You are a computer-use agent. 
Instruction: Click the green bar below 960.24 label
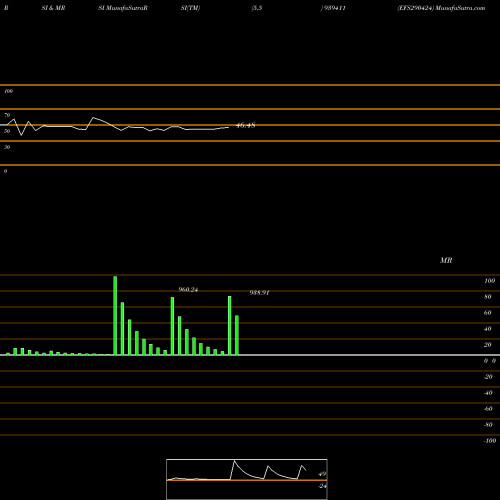(172, 326)
